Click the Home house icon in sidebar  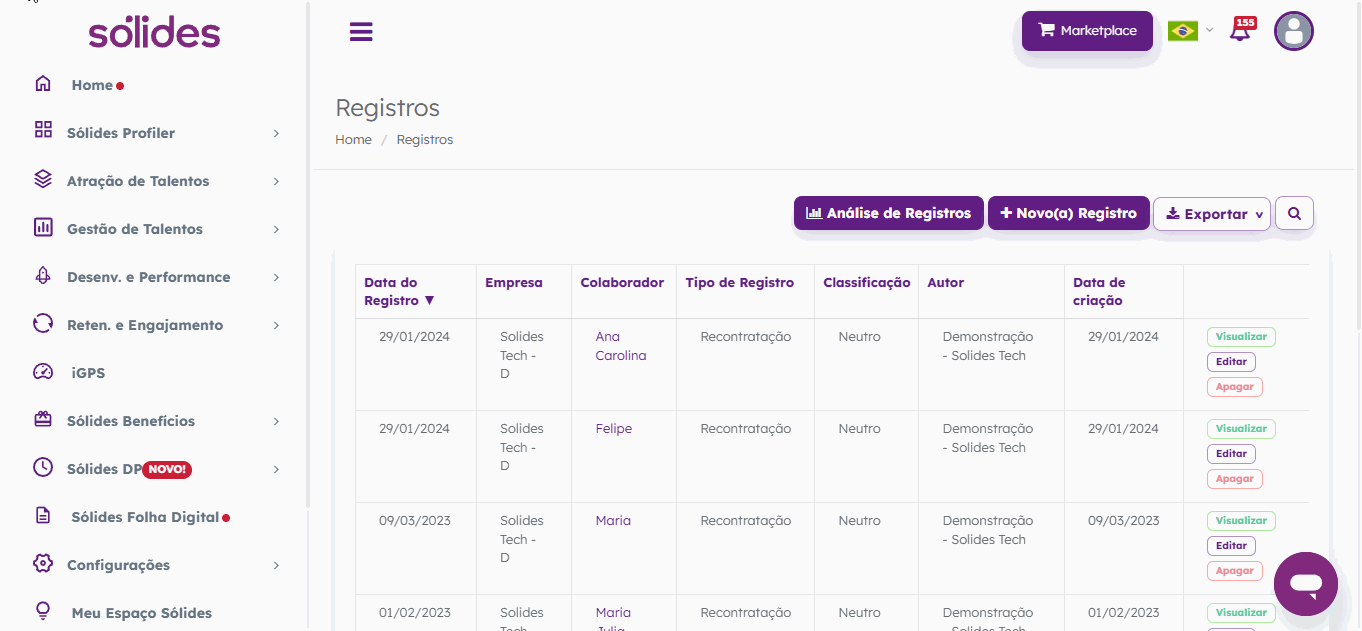[x=43, y=84]
